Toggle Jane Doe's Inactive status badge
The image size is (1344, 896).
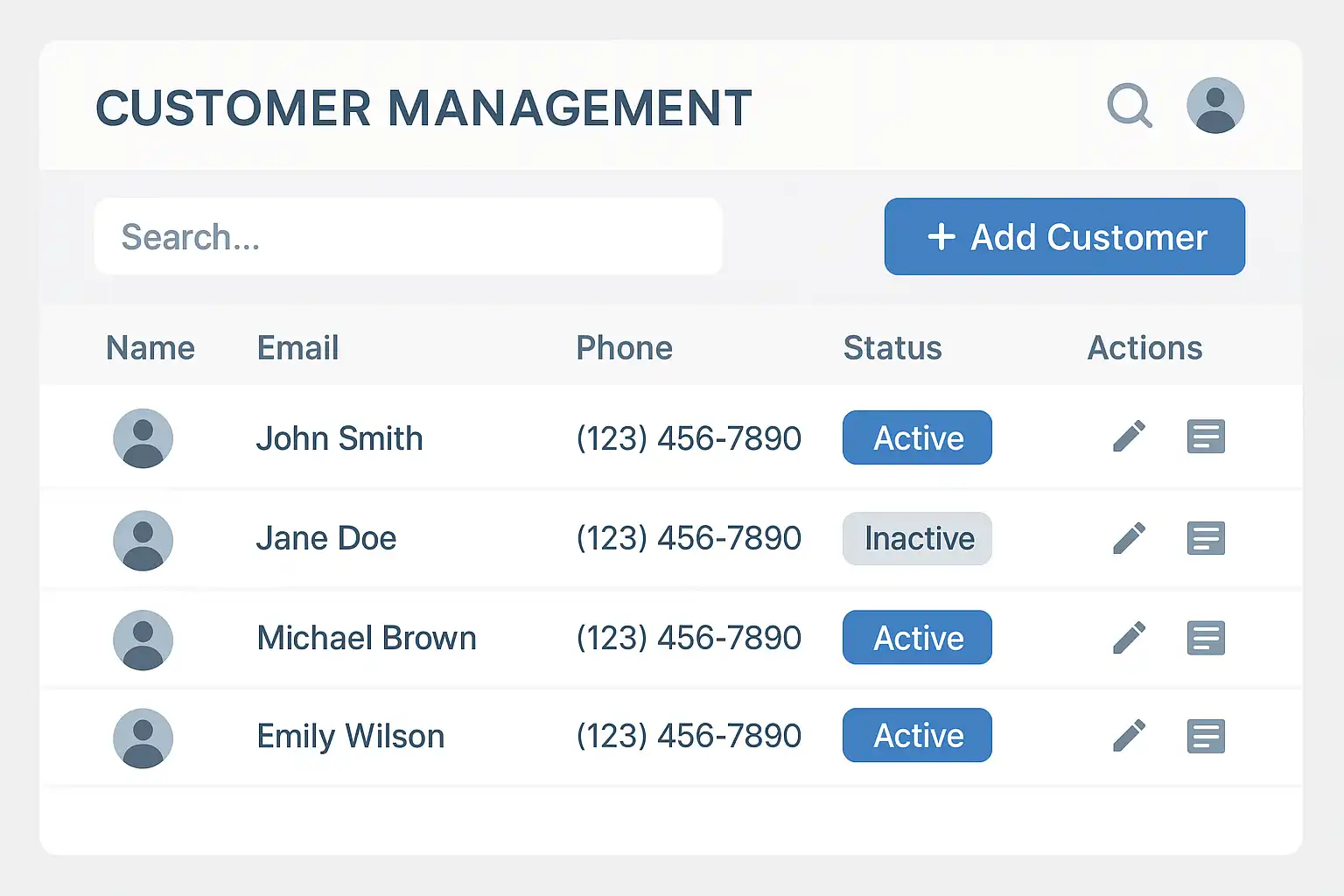[x=917, y=538]
